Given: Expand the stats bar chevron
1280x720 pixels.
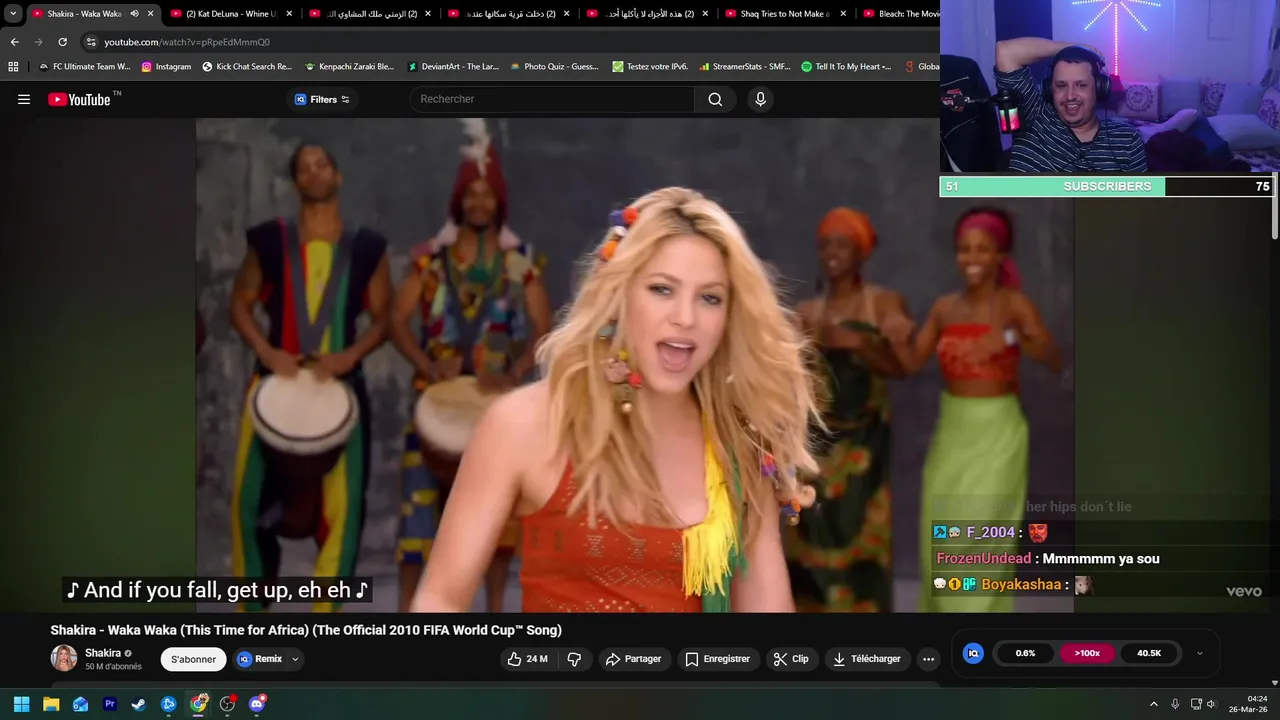Looking at the screenshot, I should click(x=1199, y=653).
